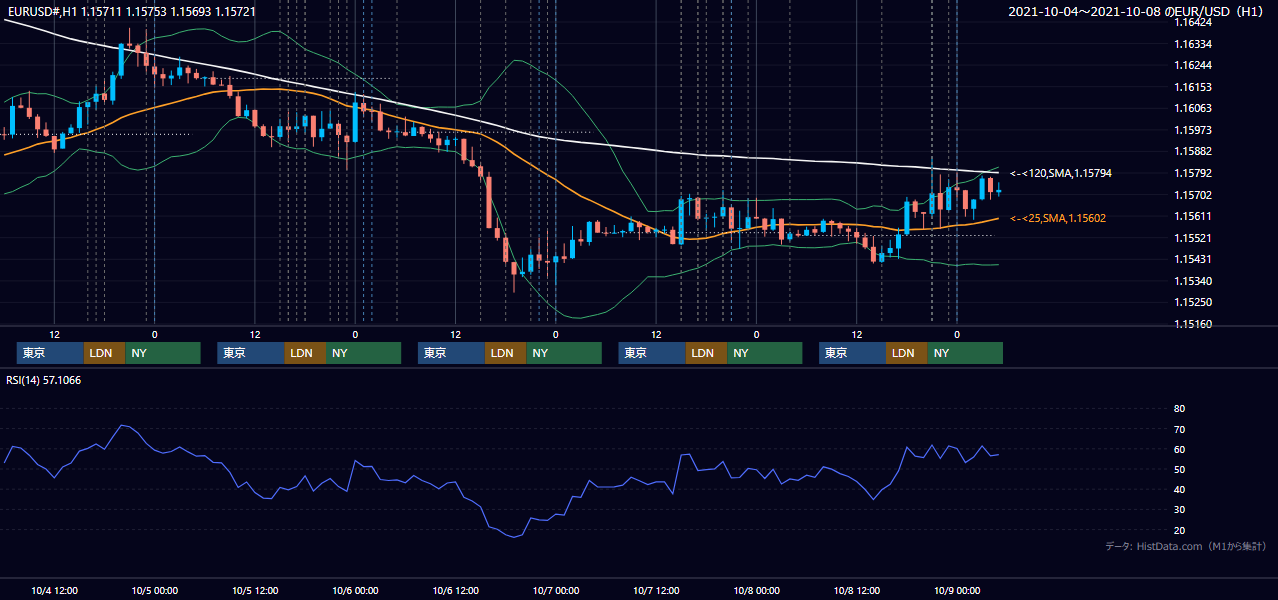The image size is (1278, 600).
Task: Click the orange 25,SMA,1.15602 label
Action: 1058,218
